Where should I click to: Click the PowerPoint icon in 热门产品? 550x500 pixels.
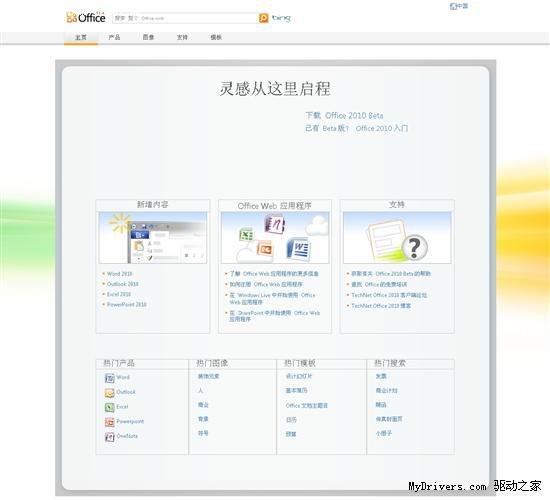pyautogui.click(x=109, y=422)
